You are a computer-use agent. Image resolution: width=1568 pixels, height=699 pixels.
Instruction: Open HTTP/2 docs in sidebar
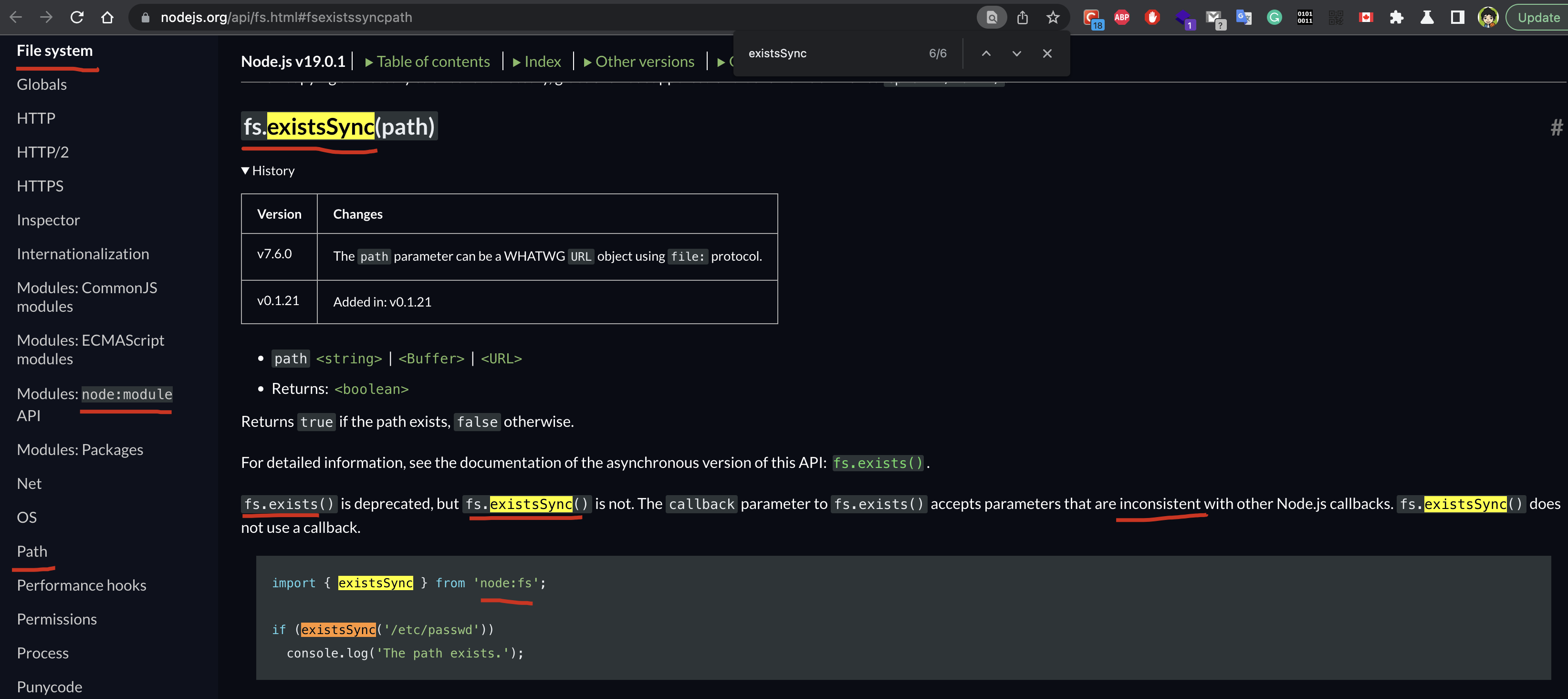pos(42,152)
